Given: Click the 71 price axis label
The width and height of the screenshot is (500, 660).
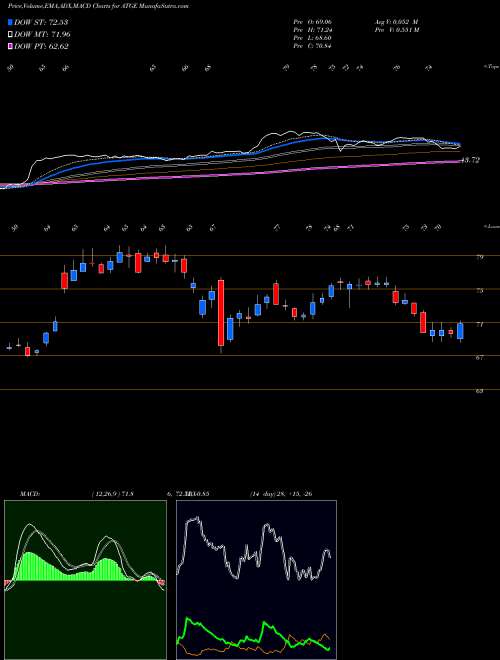Looking at the screenshot, I should [480, 324].
